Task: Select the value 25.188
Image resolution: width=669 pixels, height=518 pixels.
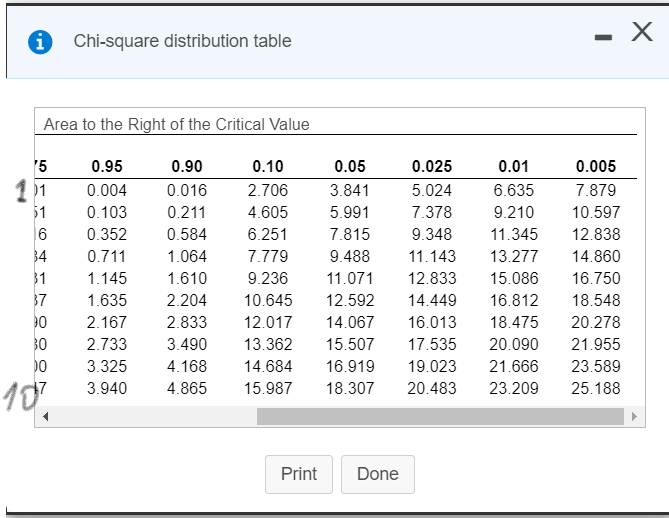Action: pyautogui.click(x=596, y=388)
